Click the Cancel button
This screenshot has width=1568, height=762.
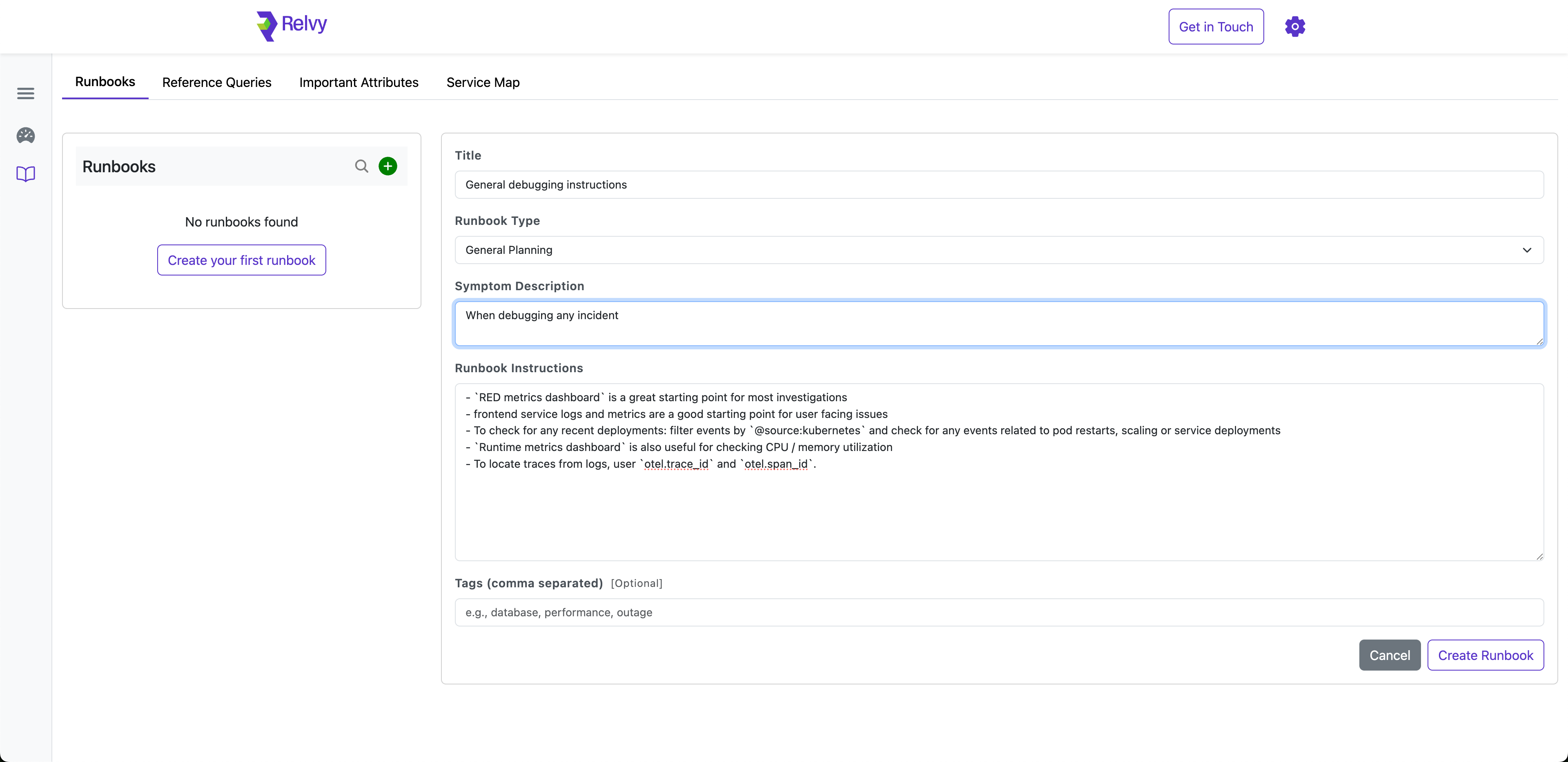1390,655
